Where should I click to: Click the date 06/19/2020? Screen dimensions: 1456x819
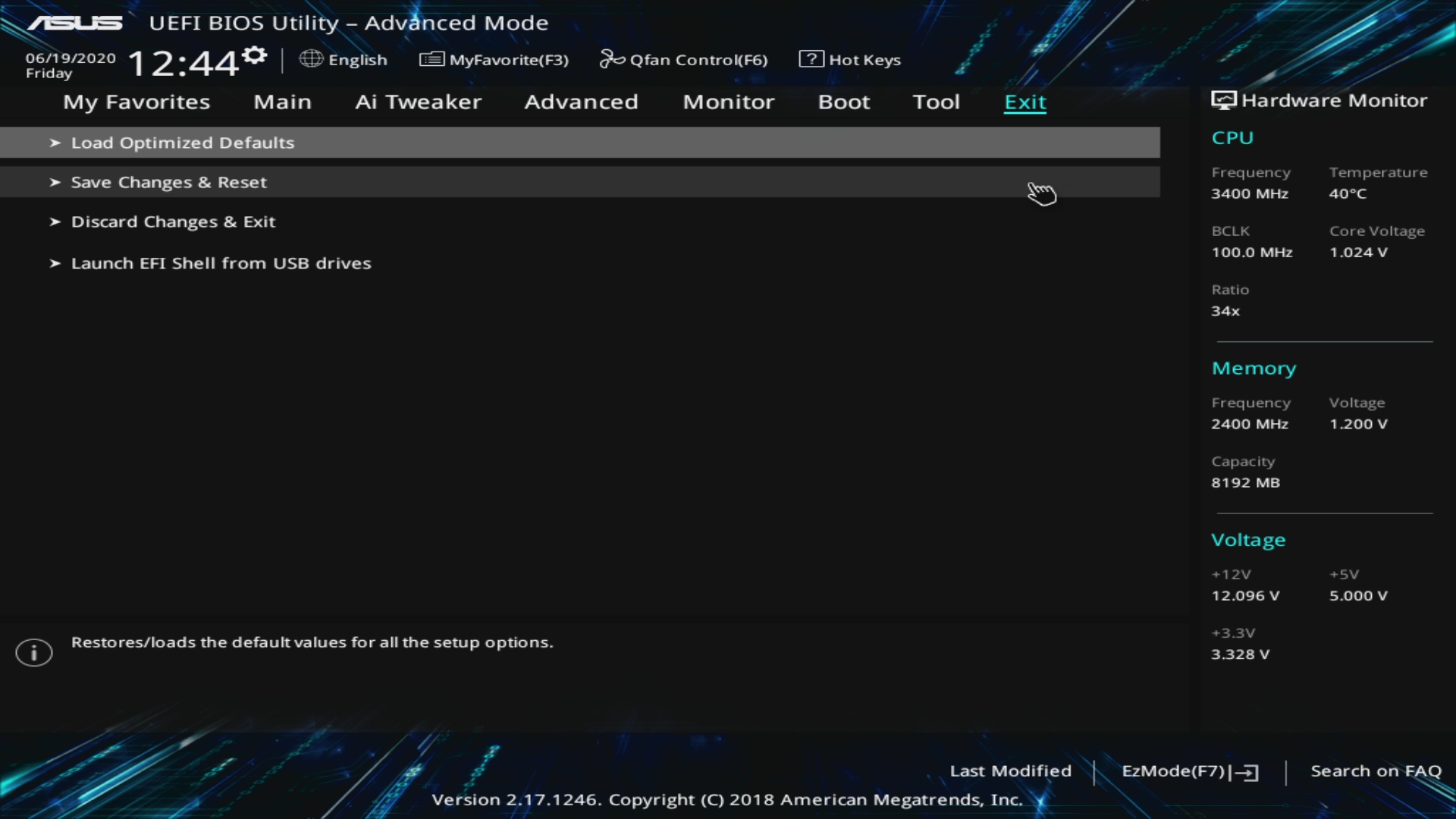coord(71,58)
